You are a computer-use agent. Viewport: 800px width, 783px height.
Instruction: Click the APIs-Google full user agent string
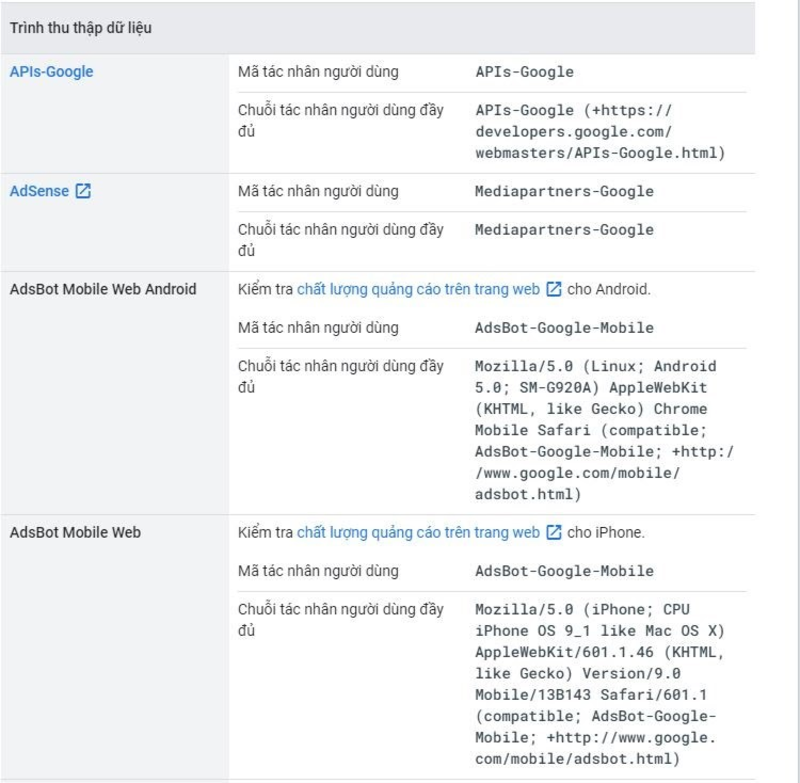(599, 131)
